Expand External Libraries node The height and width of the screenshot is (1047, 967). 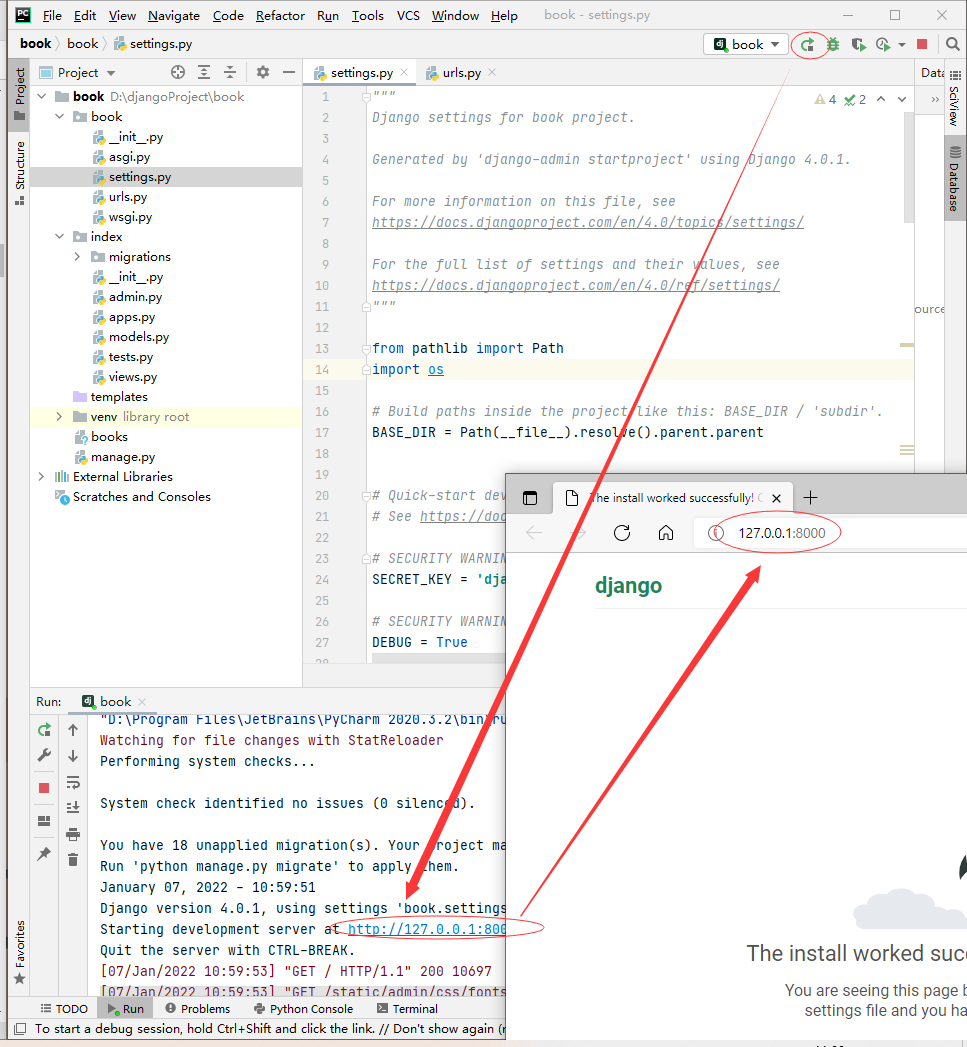coord(41,477)
